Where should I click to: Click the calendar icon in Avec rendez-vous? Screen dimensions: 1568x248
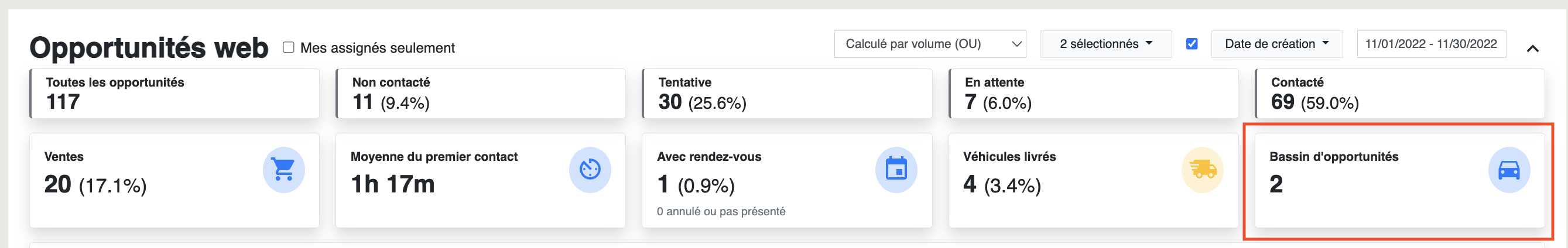896,170
